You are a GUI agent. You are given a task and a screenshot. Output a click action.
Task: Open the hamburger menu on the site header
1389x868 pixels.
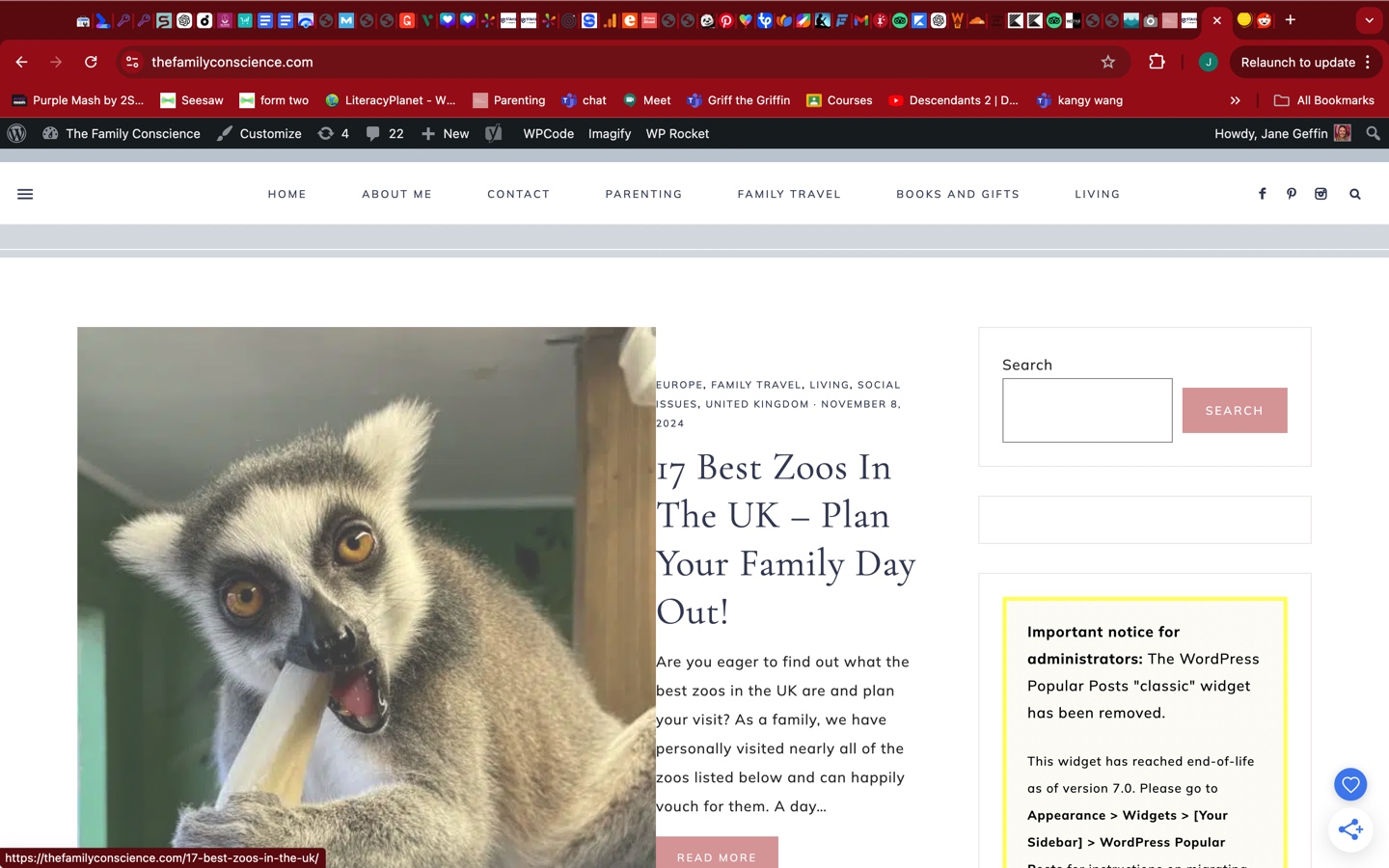[x=25, y=194]
